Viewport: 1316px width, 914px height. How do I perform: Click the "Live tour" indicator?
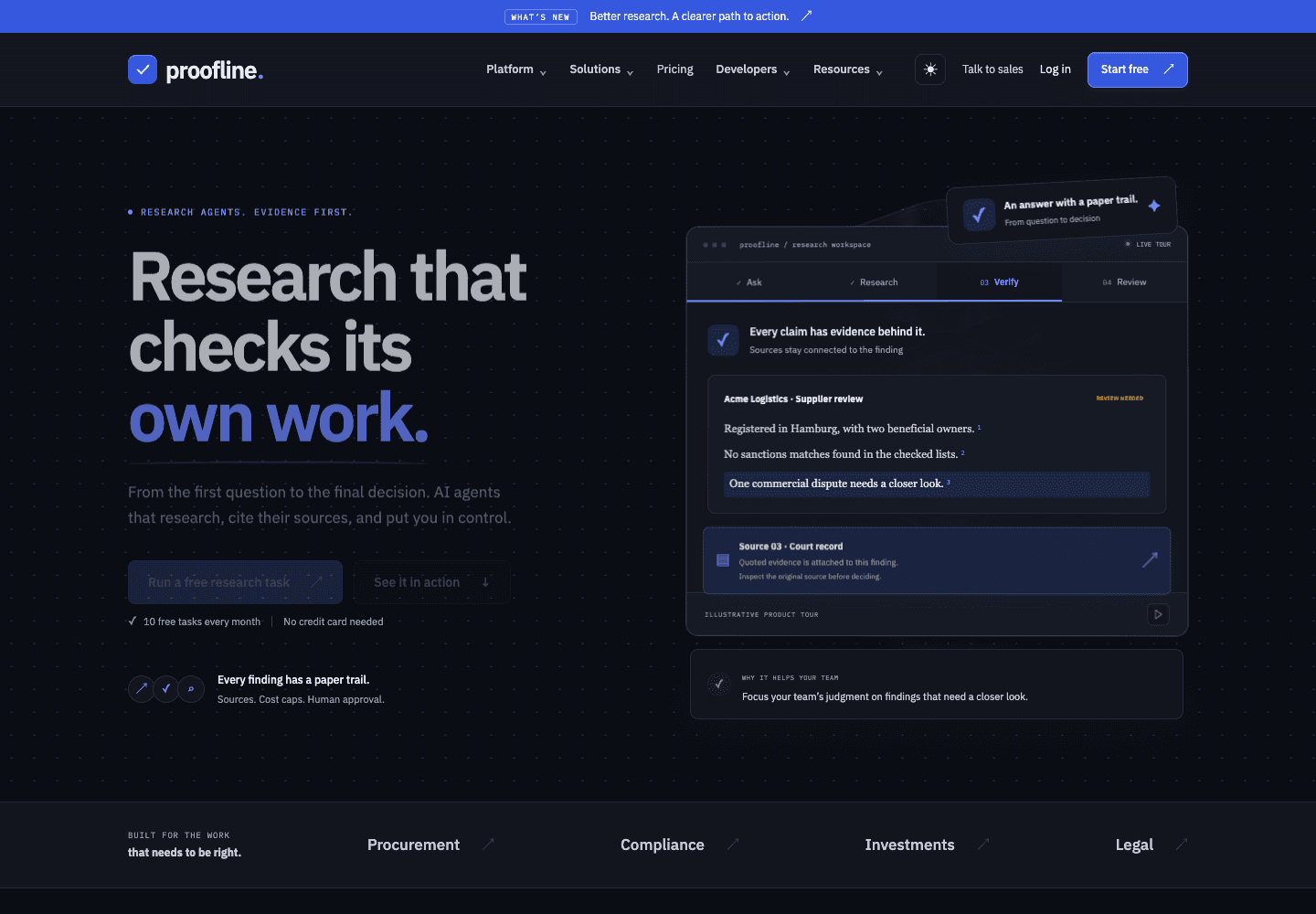1148,244
